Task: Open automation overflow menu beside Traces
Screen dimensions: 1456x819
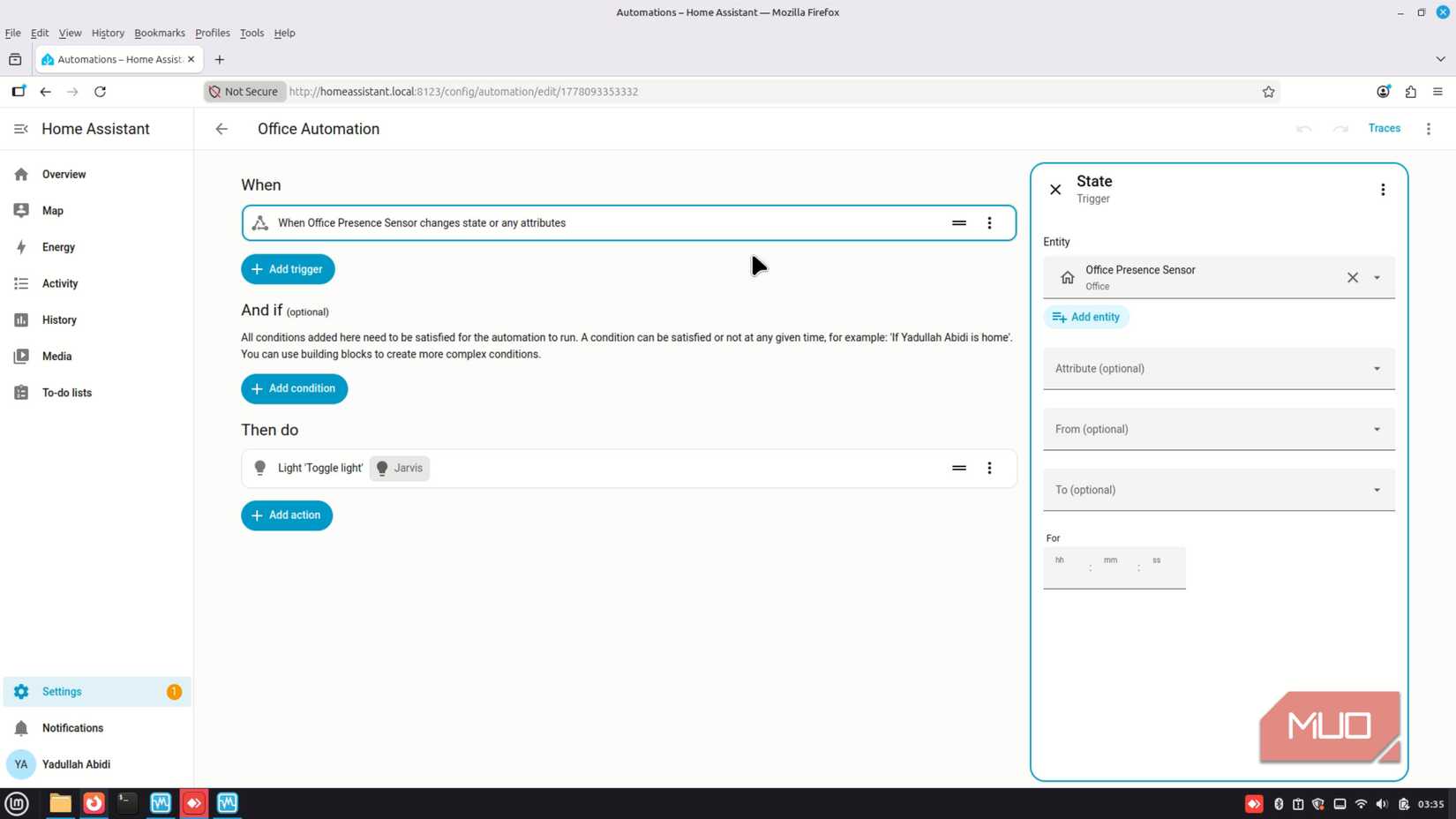Action: click(x=1429, y=129)
